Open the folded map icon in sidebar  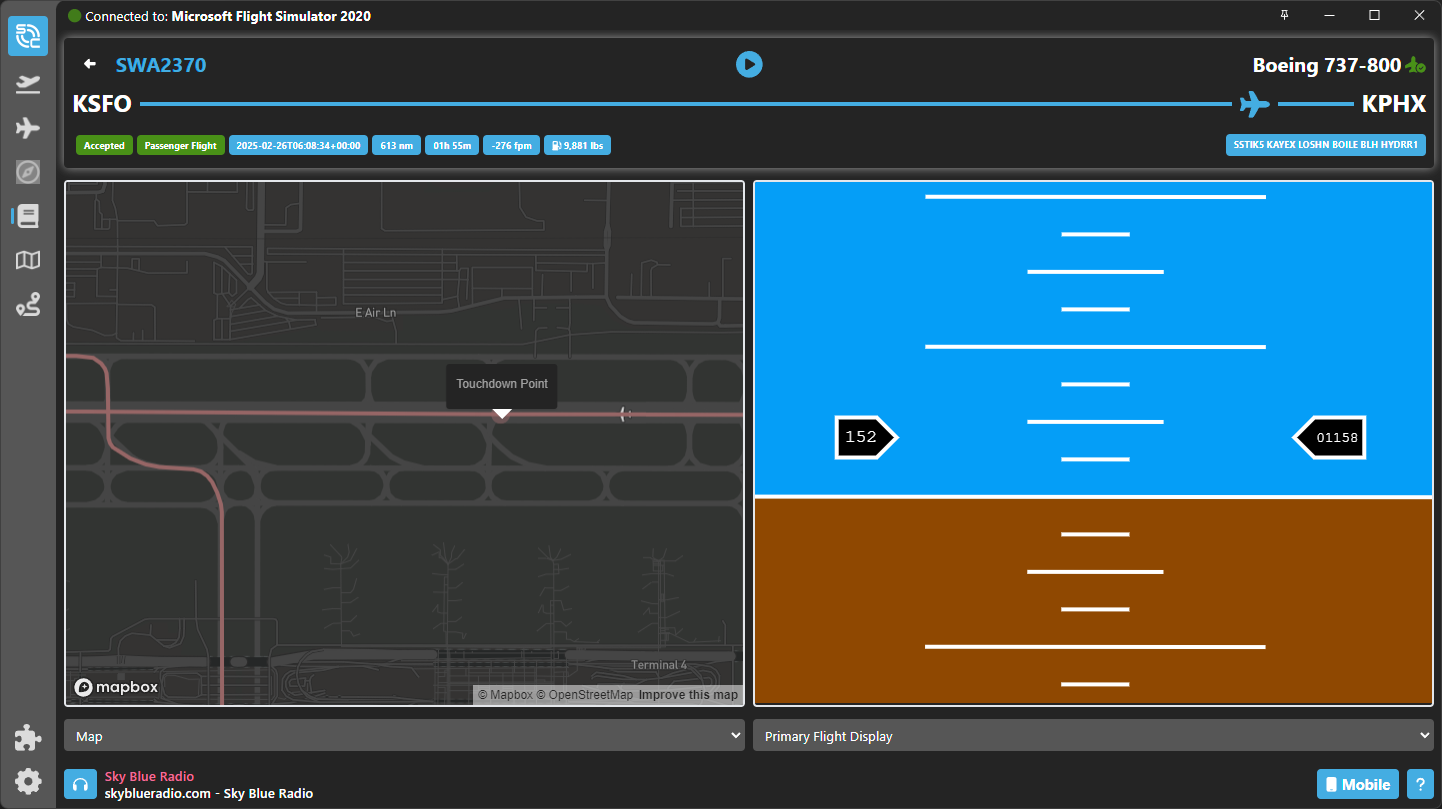click(x=28, y=261)
